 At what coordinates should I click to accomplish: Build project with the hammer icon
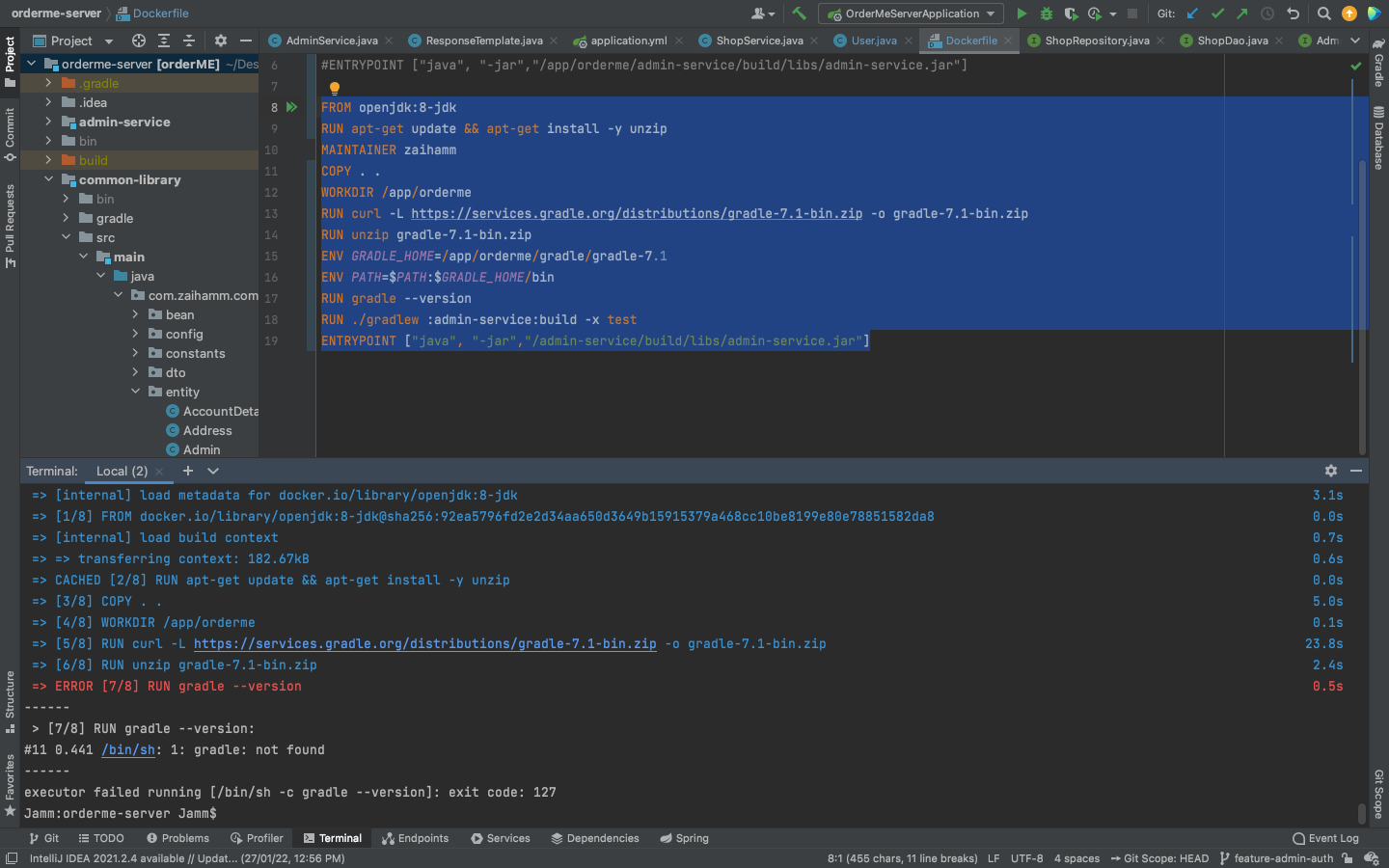pos(799,14)
